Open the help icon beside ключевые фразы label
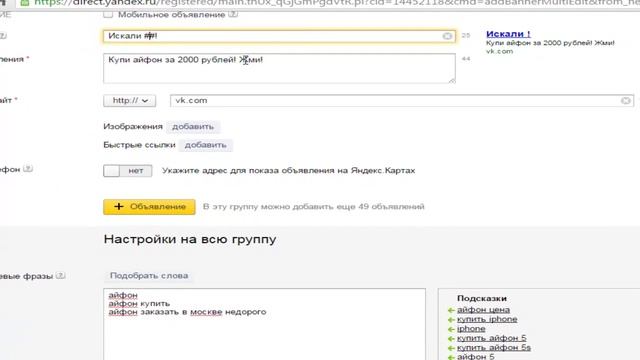The height and width of the screenshot is (360, 640). click(60, 276)
